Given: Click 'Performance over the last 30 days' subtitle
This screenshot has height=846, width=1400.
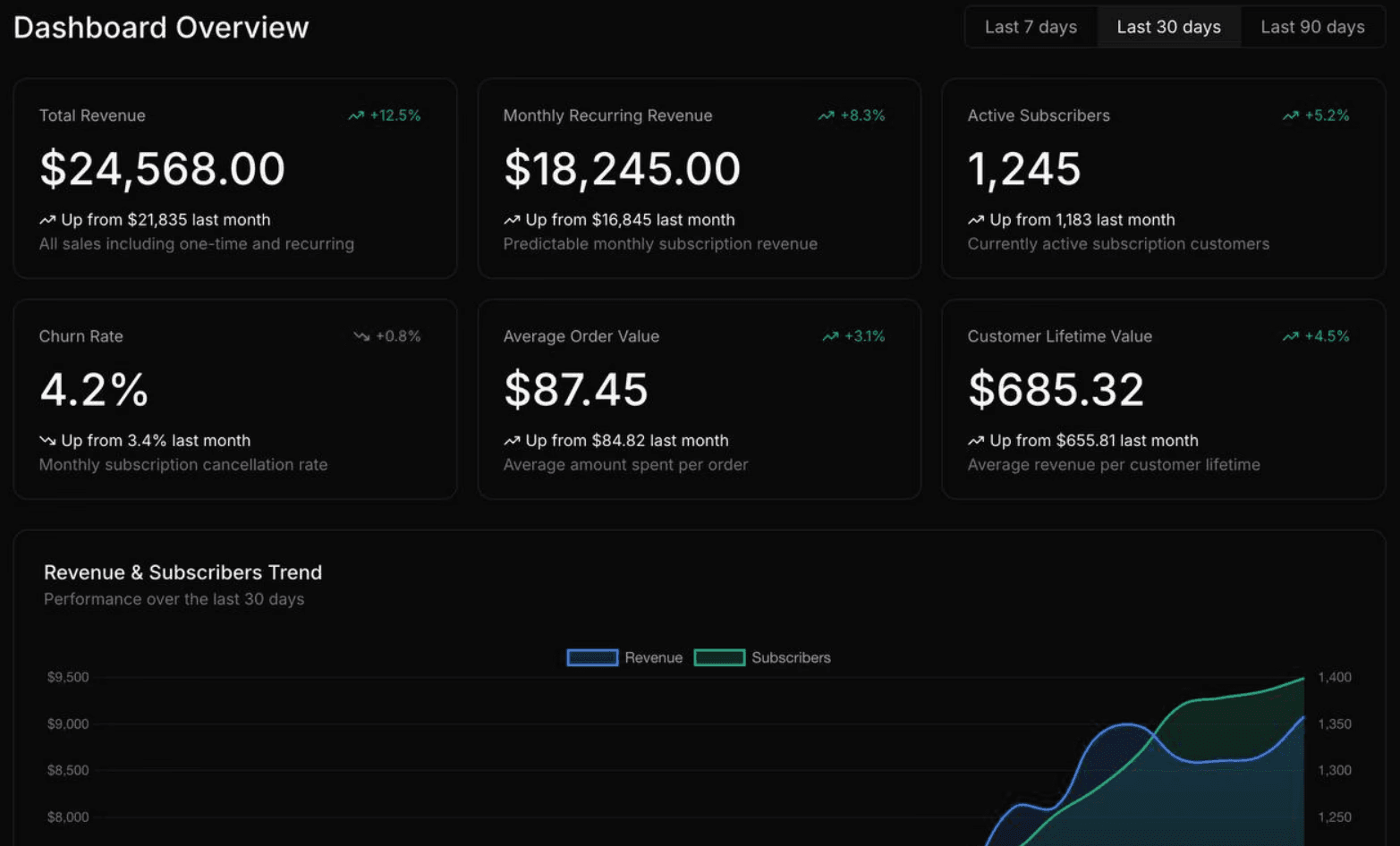Looking at the screenshot, I should 174,599.
